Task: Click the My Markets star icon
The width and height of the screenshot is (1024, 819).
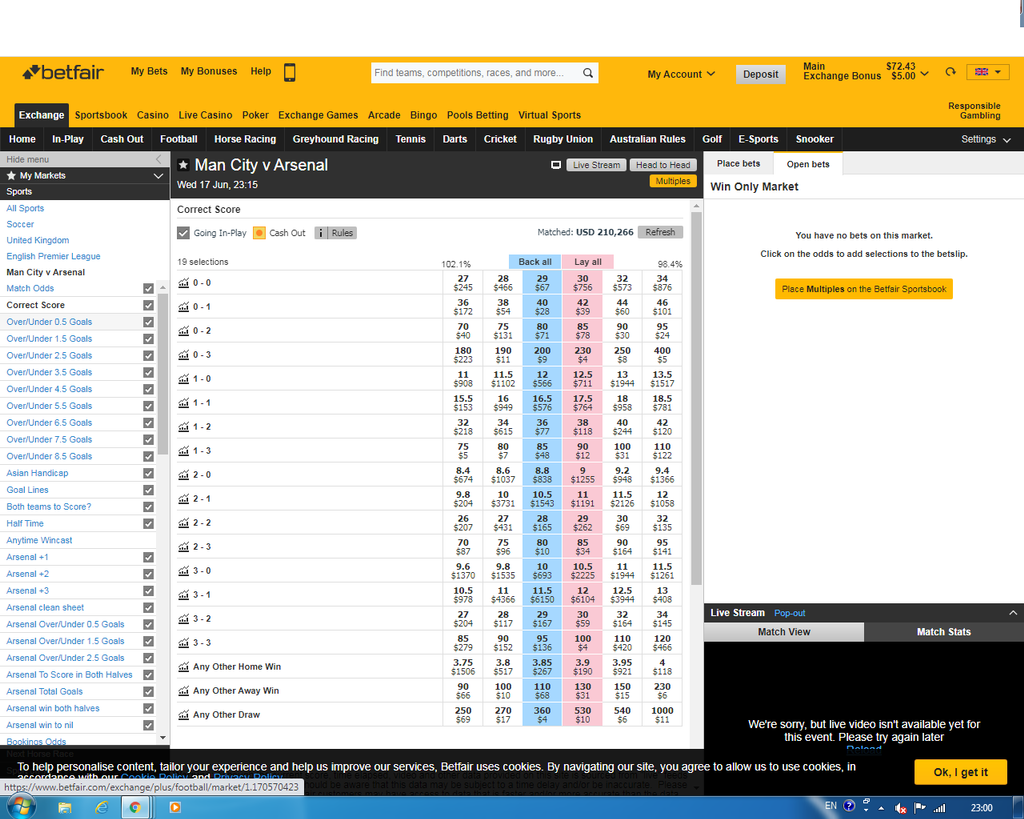Action: [11, 176]
